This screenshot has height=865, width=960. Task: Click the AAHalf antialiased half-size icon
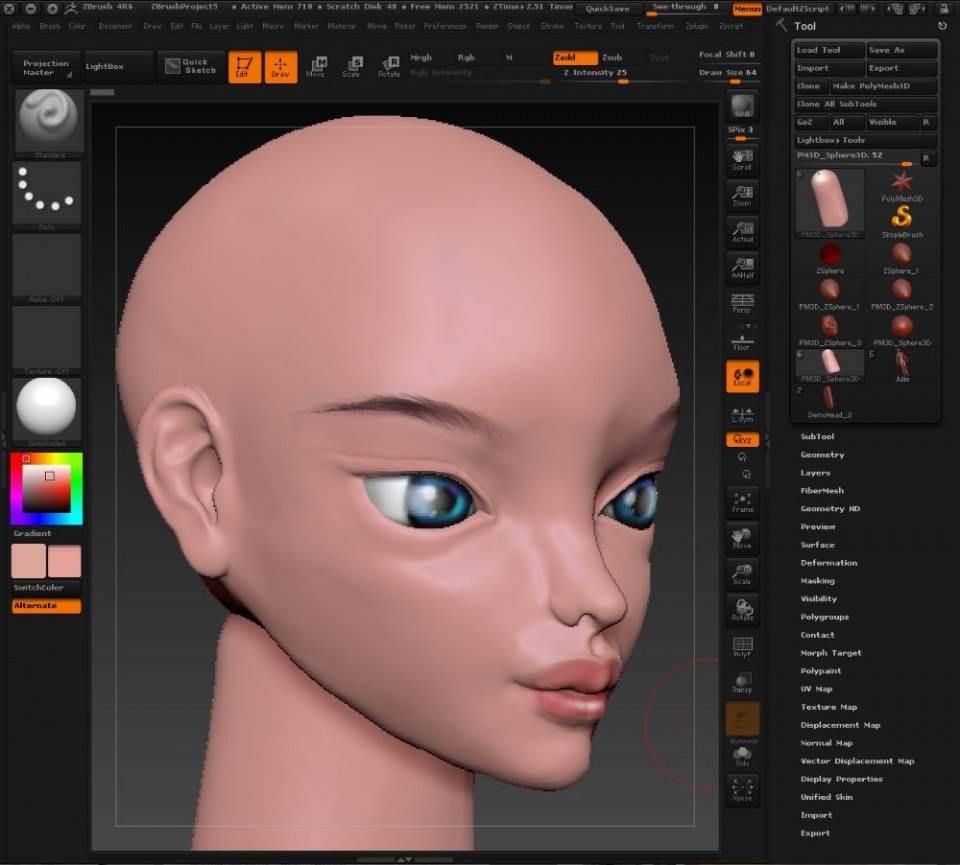point(742,268)
